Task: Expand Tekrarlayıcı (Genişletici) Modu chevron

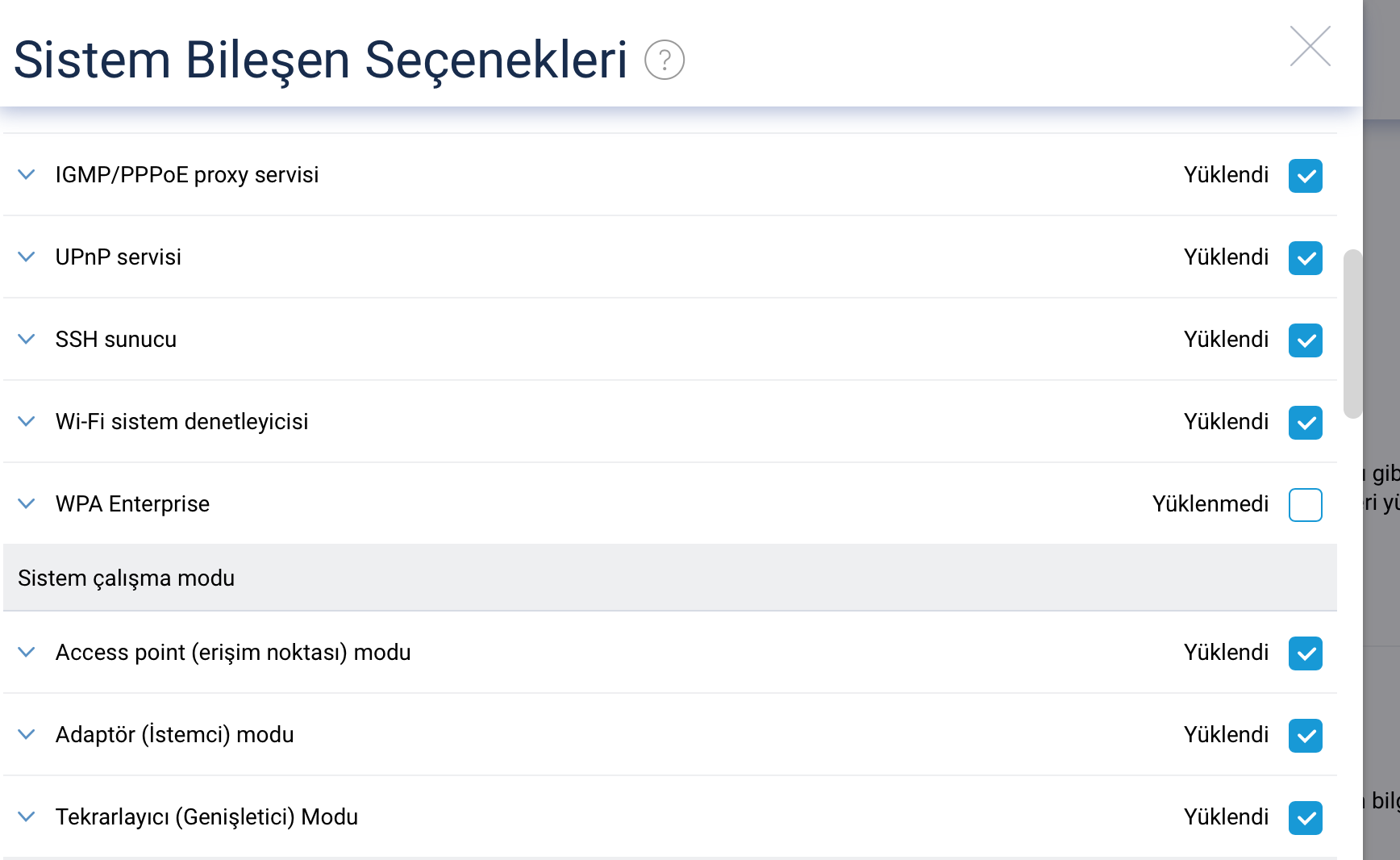Action: pyautogui.click(x=27, y=816)
